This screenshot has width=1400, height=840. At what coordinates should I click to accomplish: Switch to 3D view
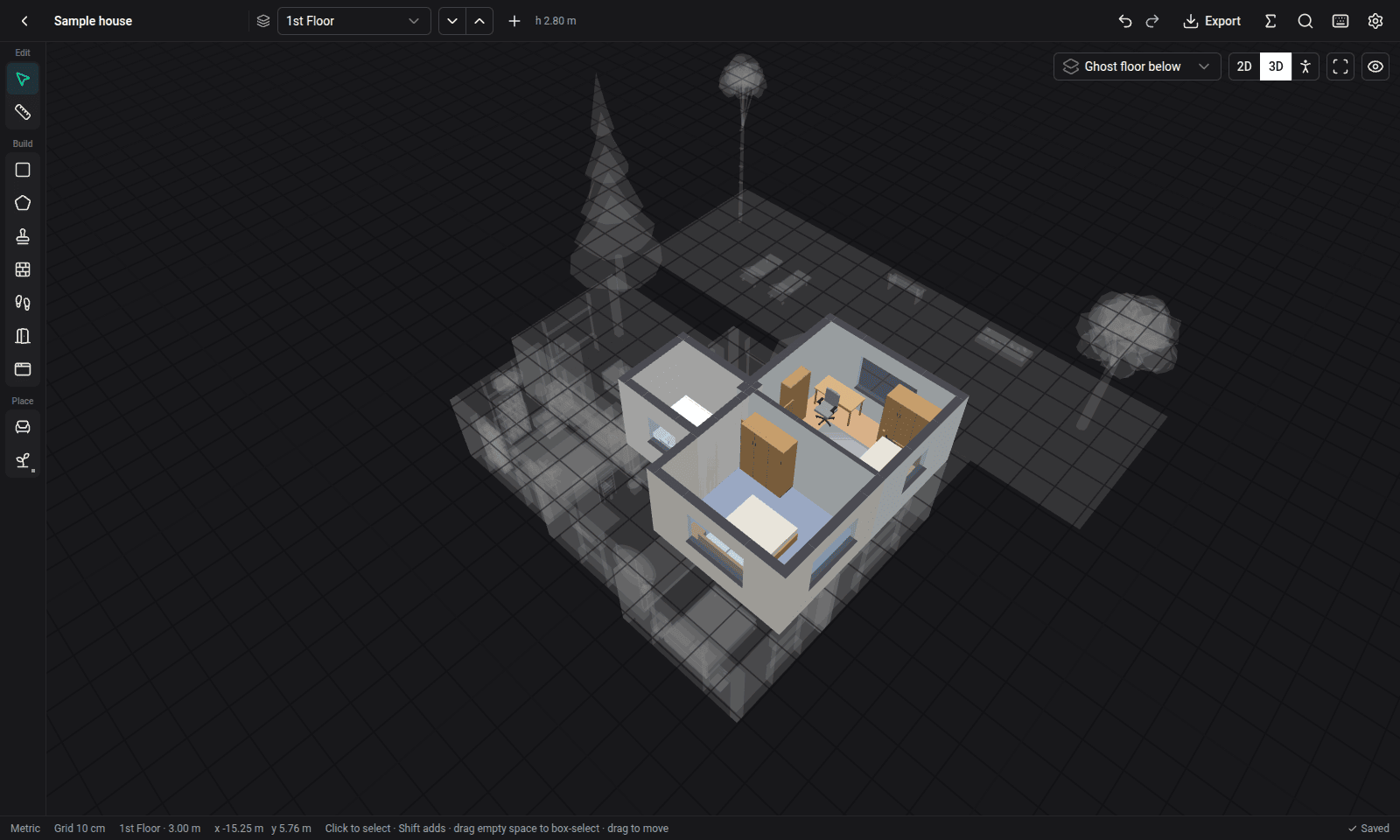(1276, 66)
